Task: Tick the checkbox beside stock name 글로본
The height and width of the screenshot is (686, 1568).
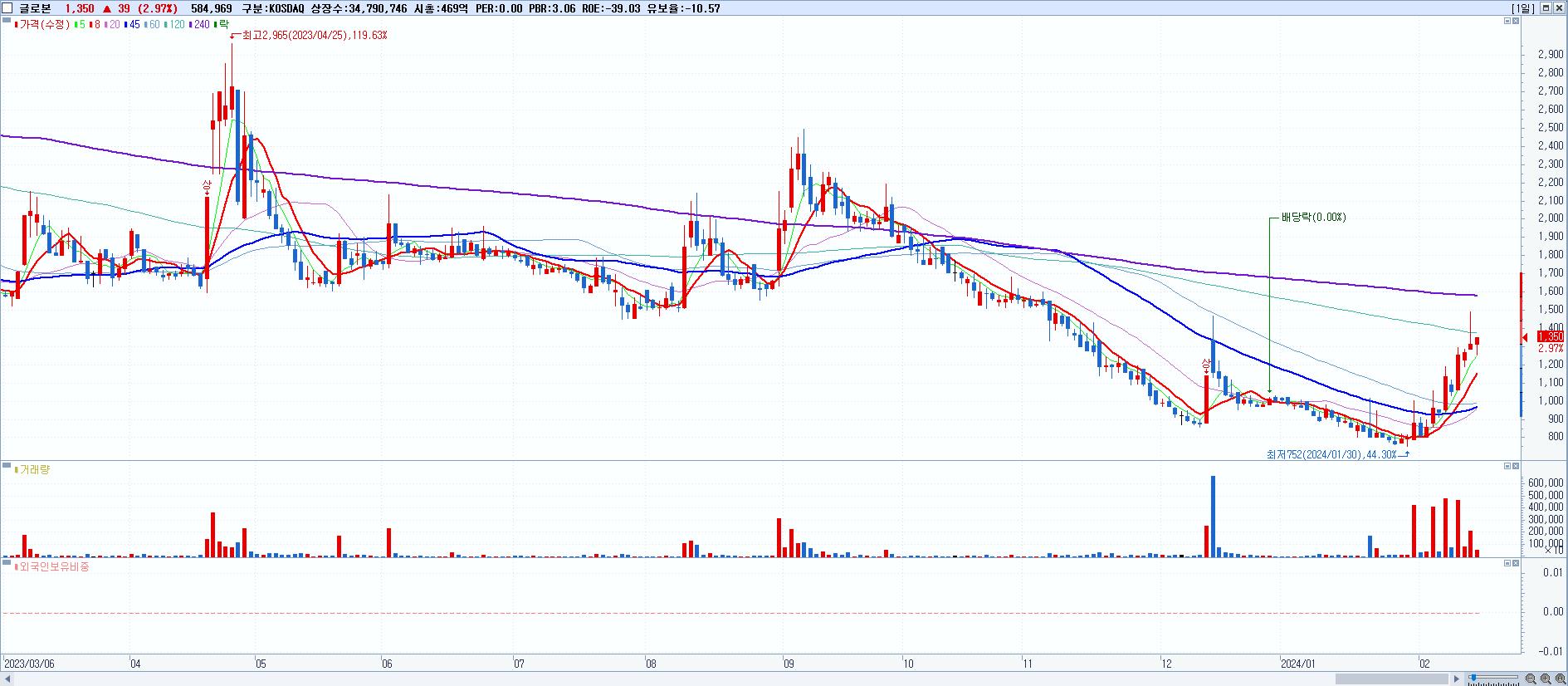Action: 7,8
